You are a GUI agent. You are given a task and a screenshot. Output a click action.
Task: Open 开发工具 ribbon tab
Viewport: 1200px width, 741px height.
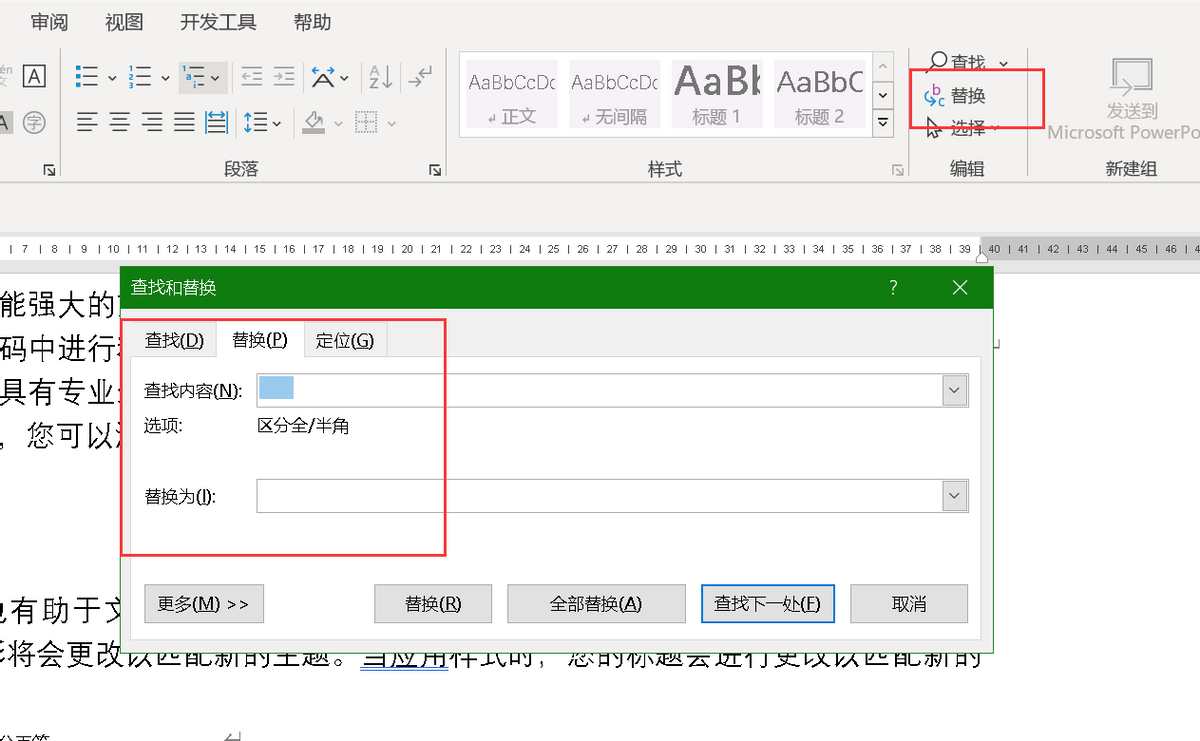click(x=218, y=22)
